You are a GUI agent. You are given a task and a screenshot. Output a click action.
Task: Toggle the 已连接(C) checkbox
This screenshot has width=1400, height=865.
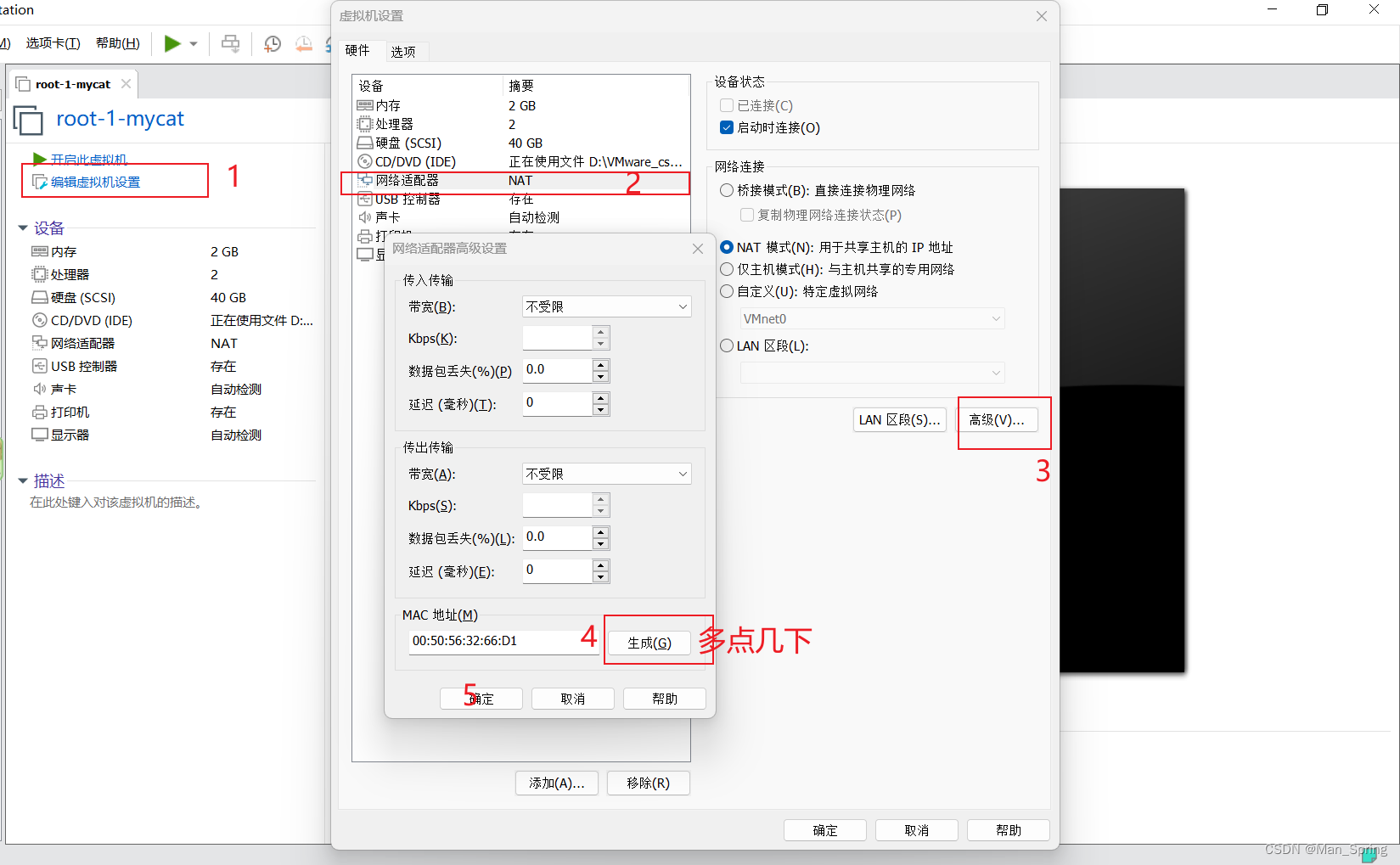point(727,105)
